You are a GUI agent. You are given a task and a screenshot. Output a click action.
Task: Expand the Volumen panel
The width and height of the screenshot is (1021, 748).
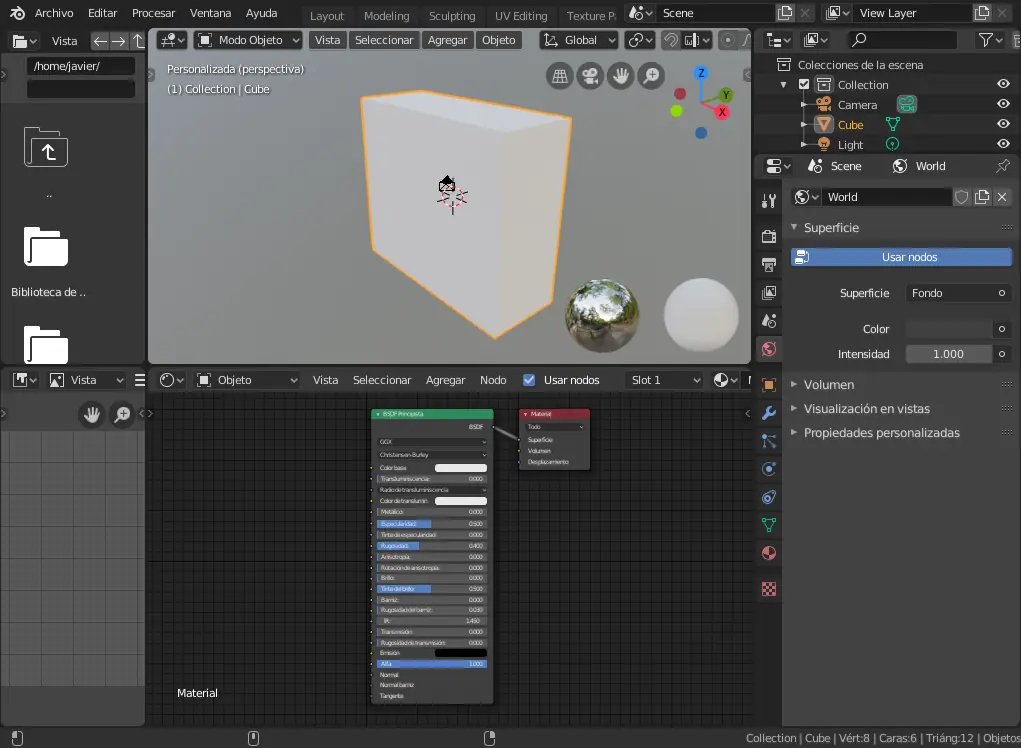(x=829, y=384)
